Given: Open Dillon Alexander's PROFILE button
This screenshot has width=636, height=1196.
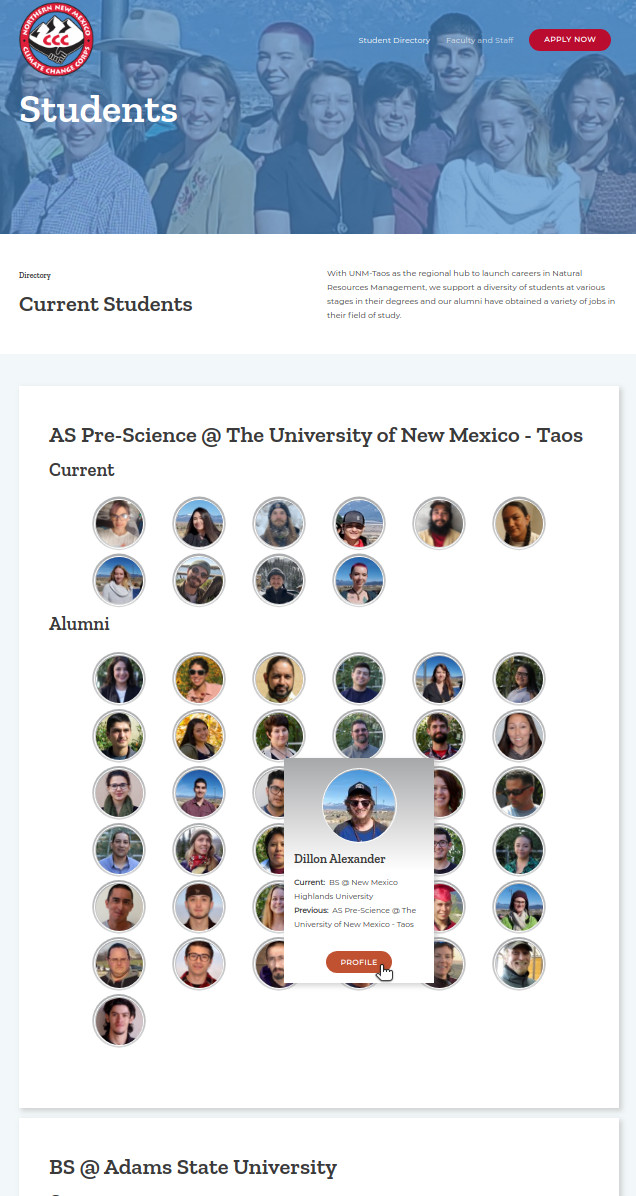Looking at the screenshot, I should tap(358, 962).
